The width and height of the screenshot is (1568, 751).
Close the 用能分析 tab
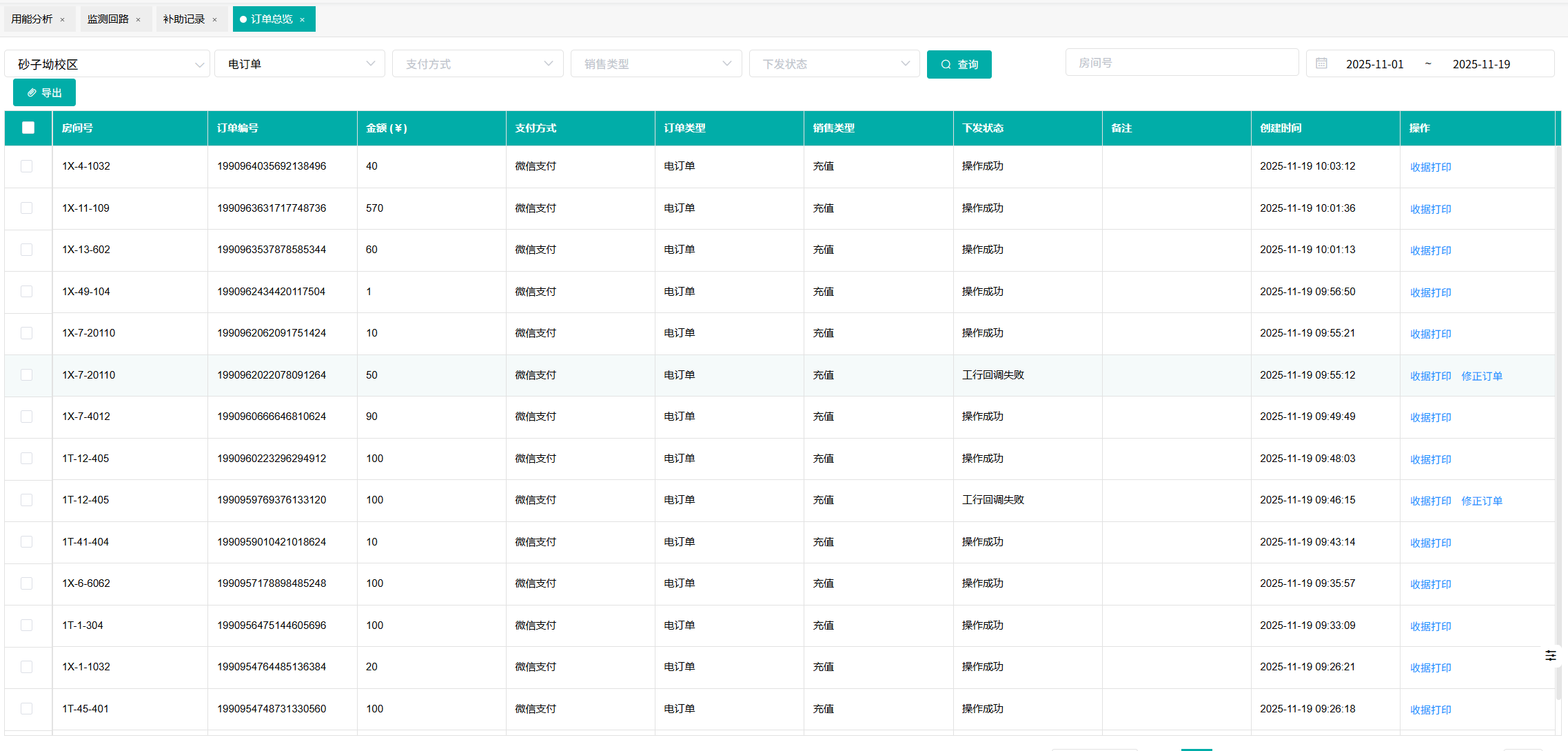tap(62, 20)
